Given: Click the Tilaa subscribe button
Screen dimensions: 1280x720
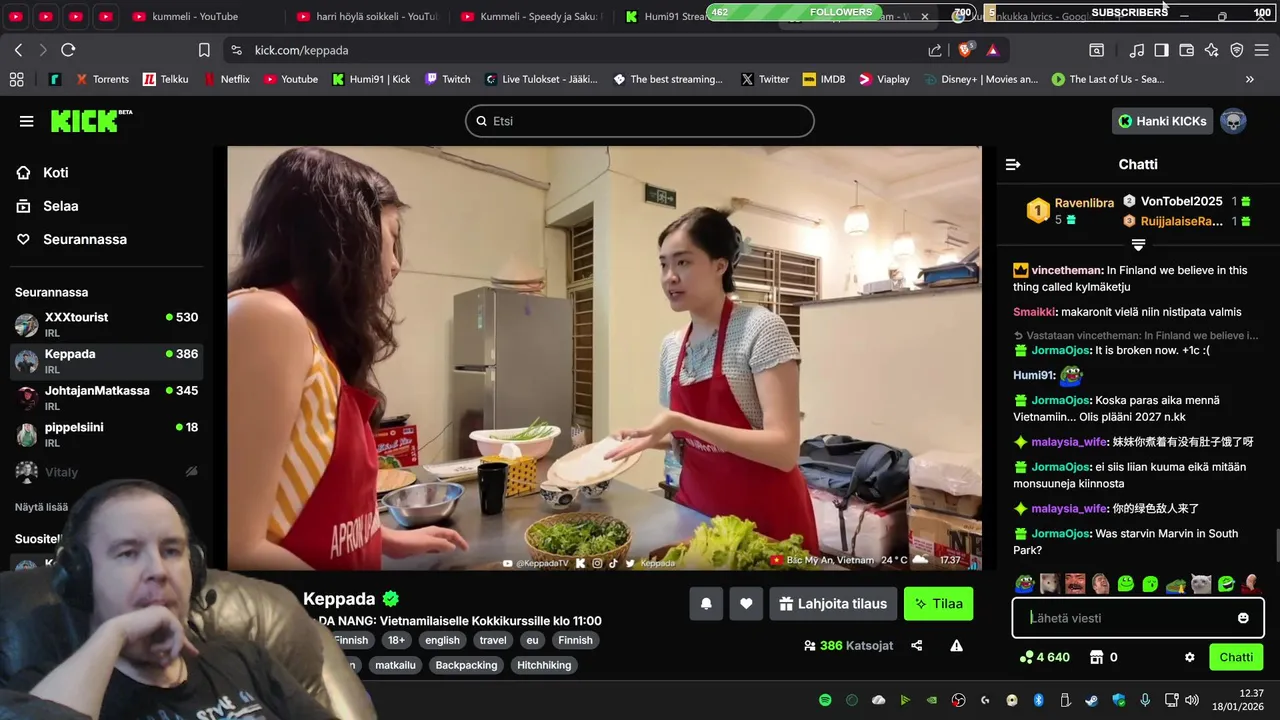Looking at the screenshot, I should click(x=939, y=604).
